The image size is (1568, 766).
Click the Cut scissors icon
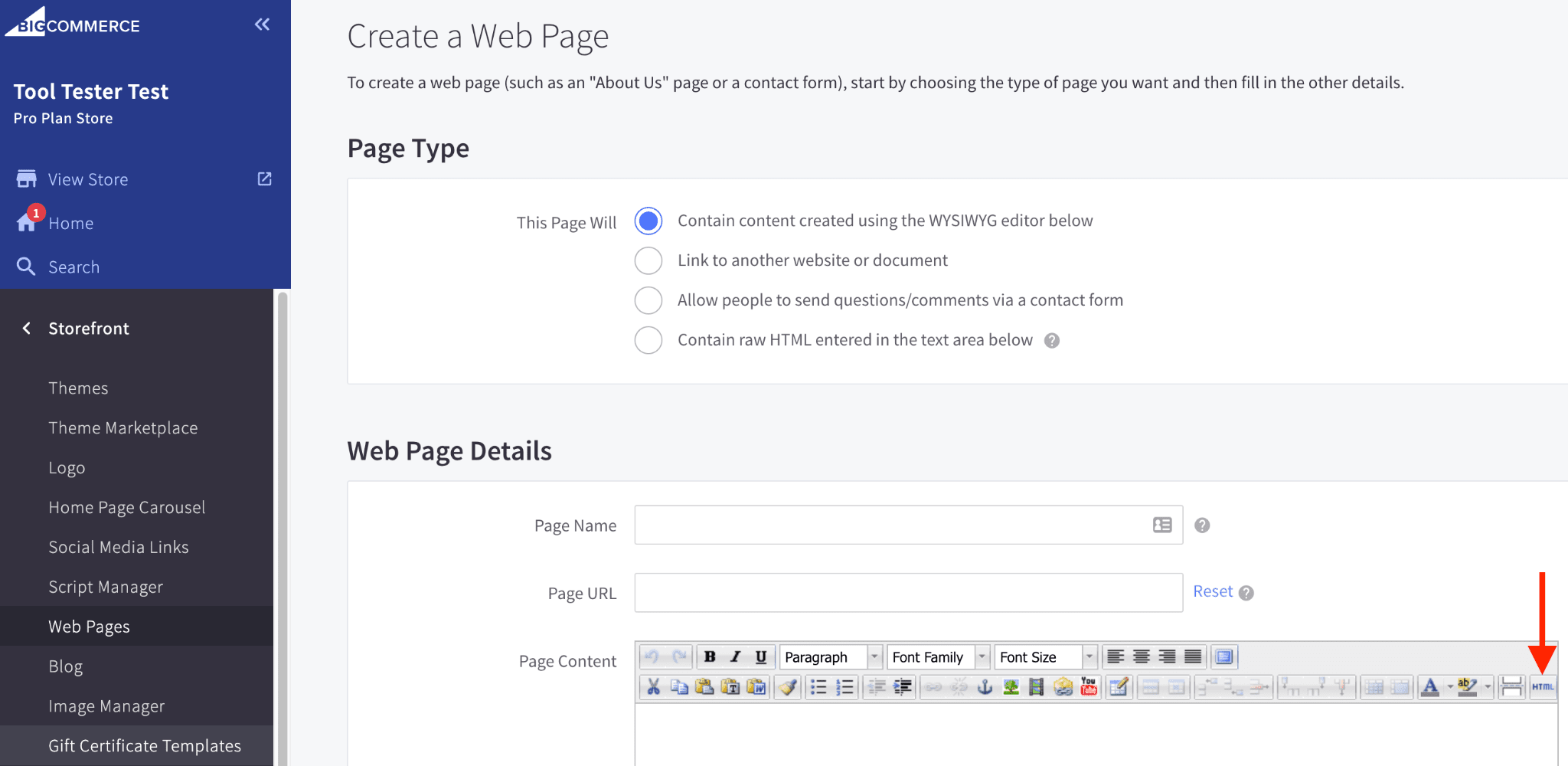click(653, 687)
